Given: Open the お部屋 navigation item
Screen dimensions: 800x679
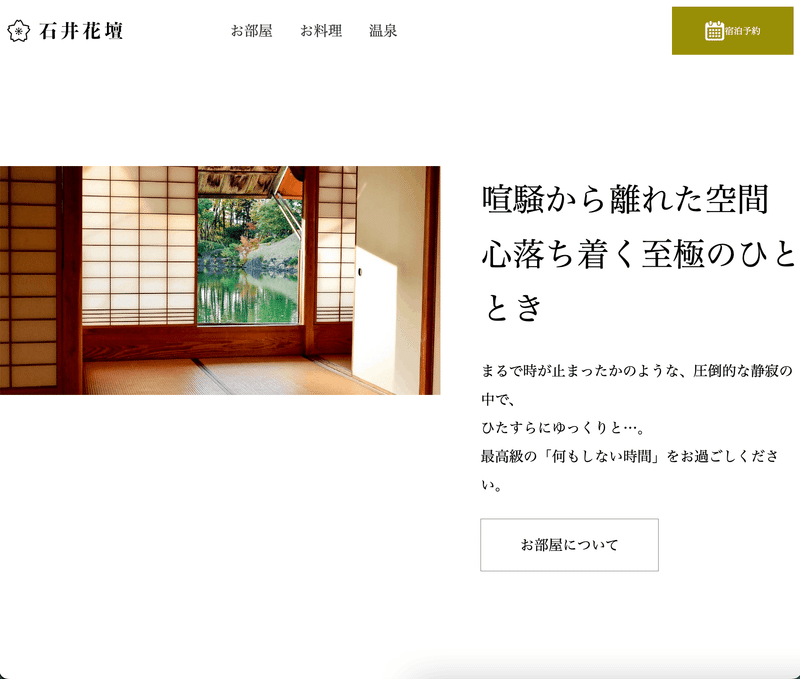Looking at the screenshot, I should [252, 31].
